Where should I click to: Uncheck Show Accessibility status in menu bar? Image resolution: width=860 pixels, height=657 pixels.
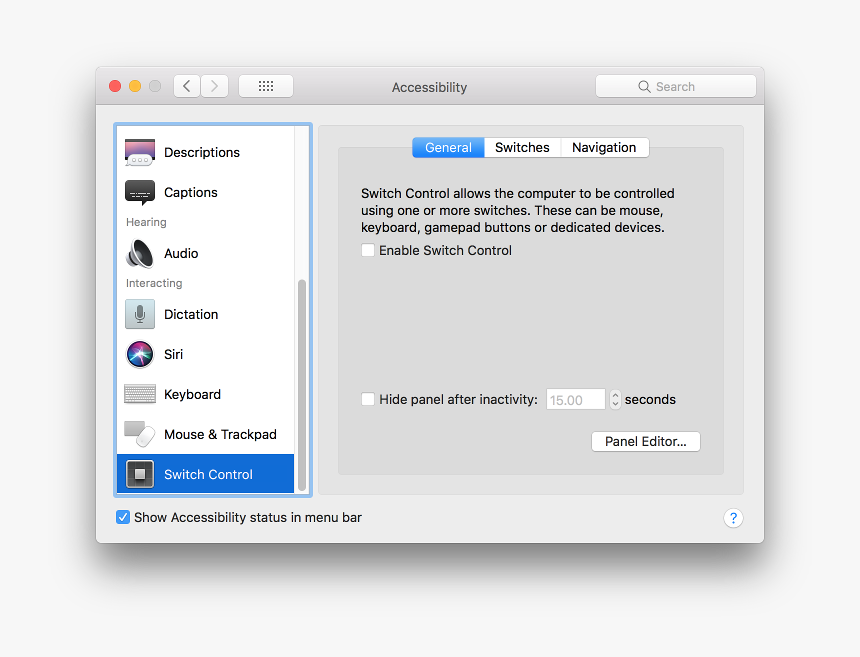(123, 518)
